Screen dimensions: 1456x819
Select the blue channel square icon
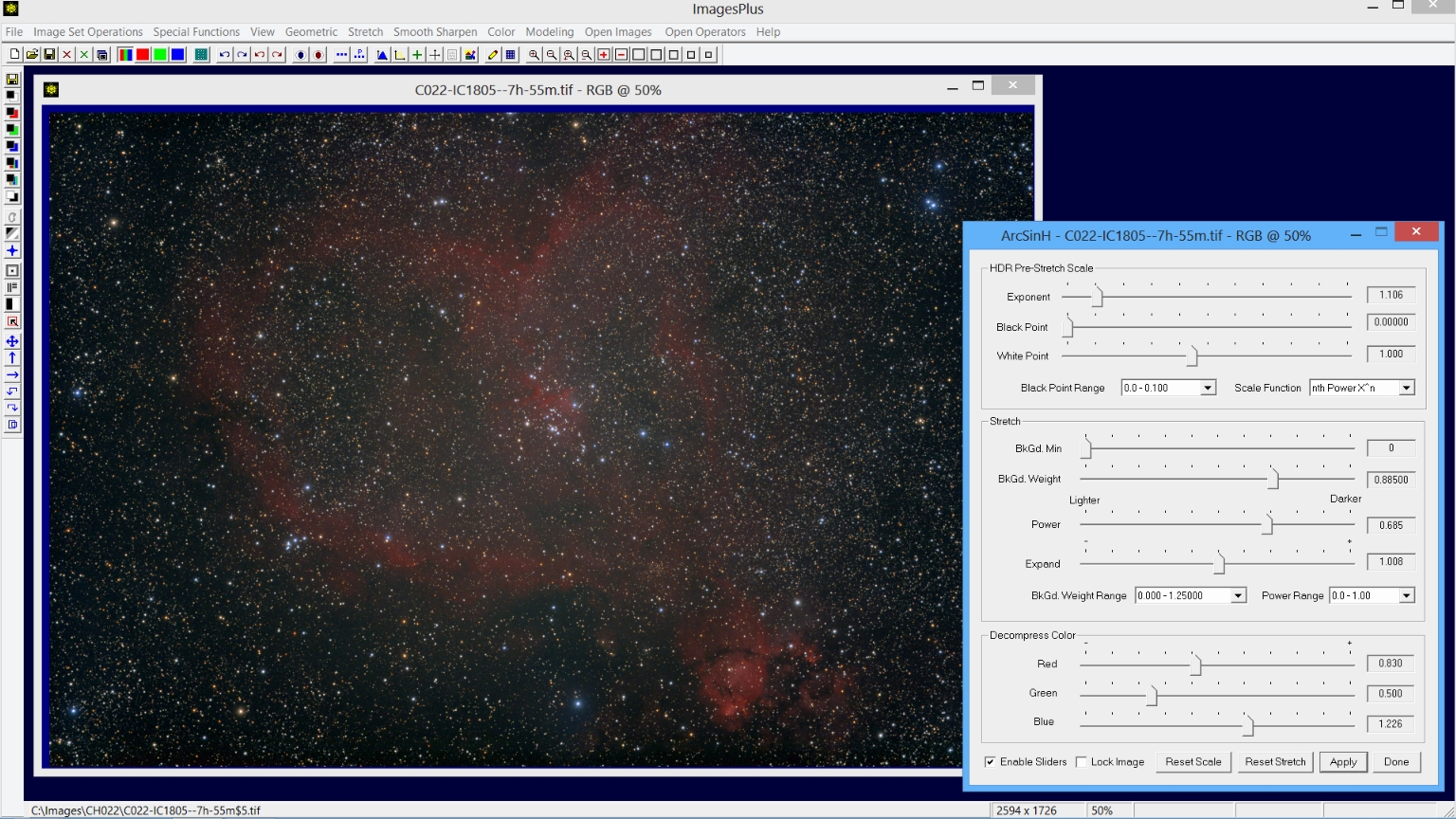[177, 55]
